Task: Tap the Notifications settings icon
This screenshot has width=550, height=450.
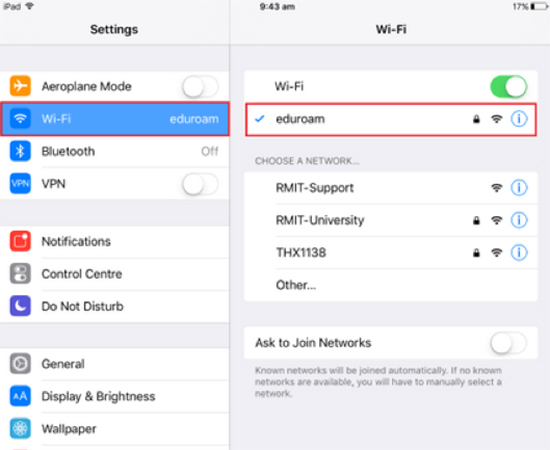Action: pyautogui.click(x=20, y=241)
